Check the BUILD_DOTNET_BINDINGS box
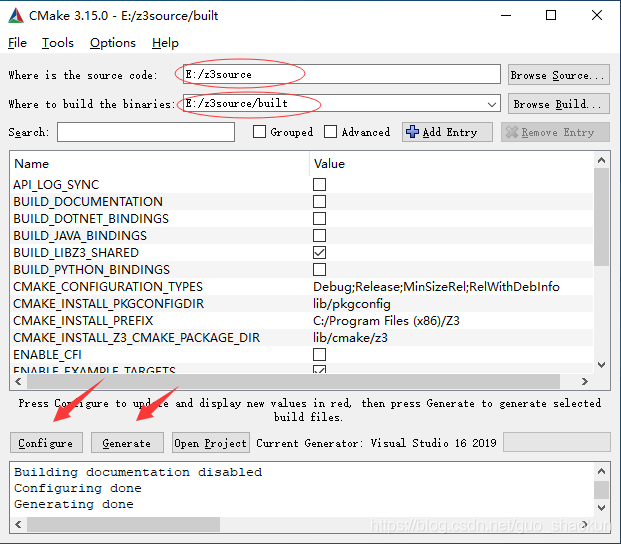The width and height of the screenshot is (621, 544). coord(320,219)
